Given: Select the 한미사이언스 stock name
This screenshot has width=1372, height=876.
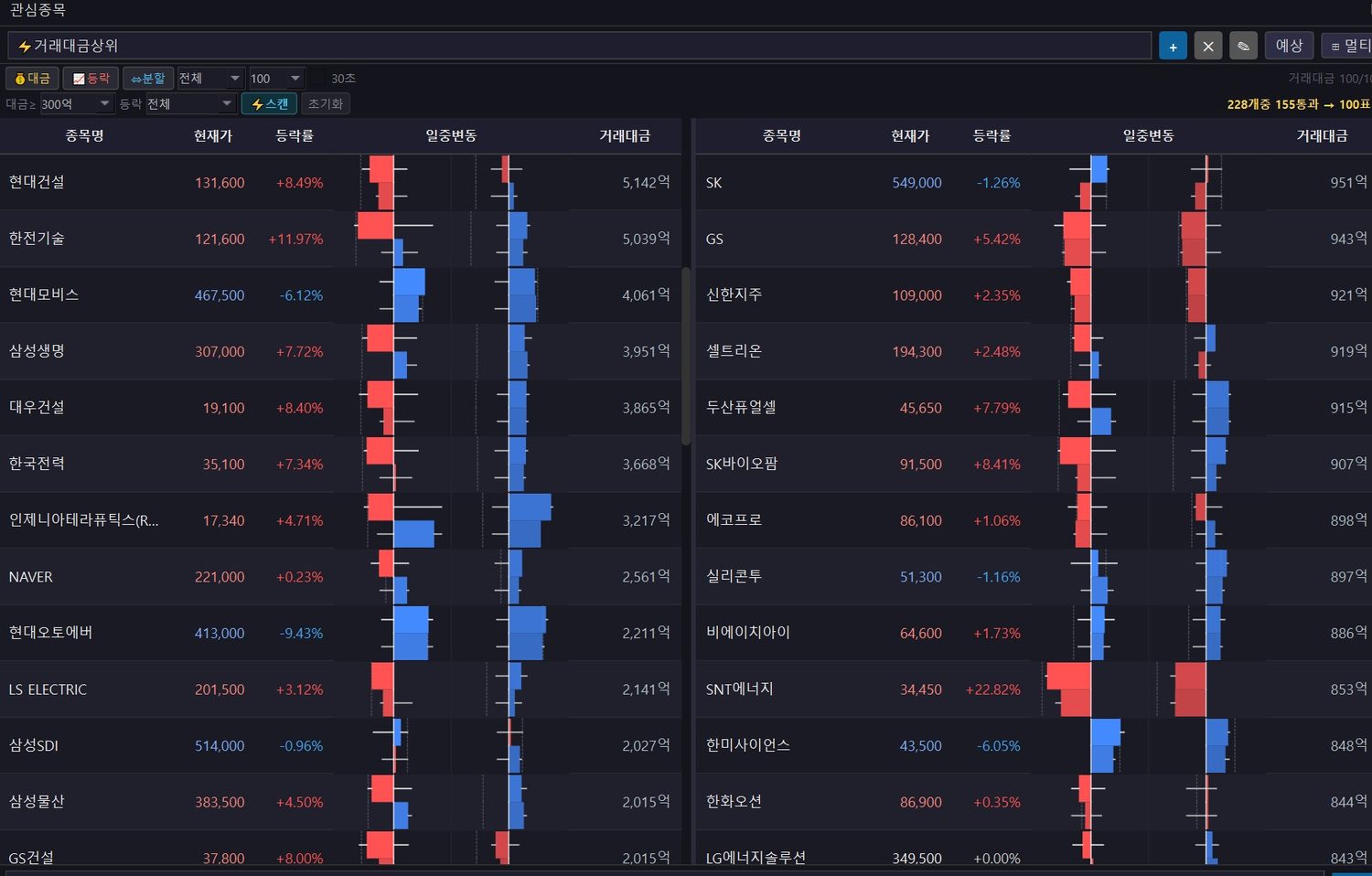Looking at the screenshot, I should tap(748, 745).
